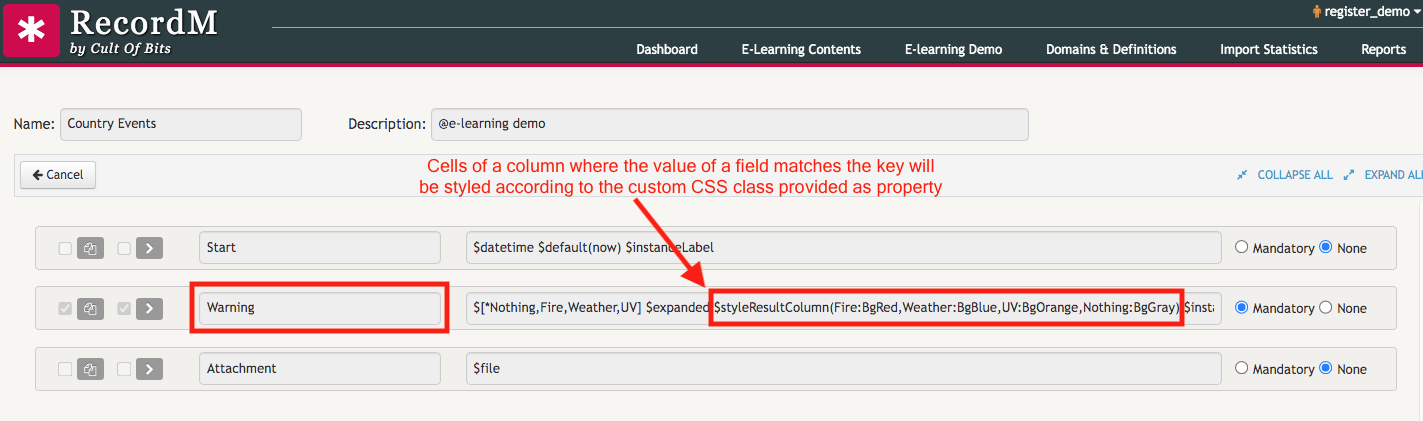Screen dimensions: 1423x421
Task: Click the COLLAPSE ALL link
Action: [1294, 175]
